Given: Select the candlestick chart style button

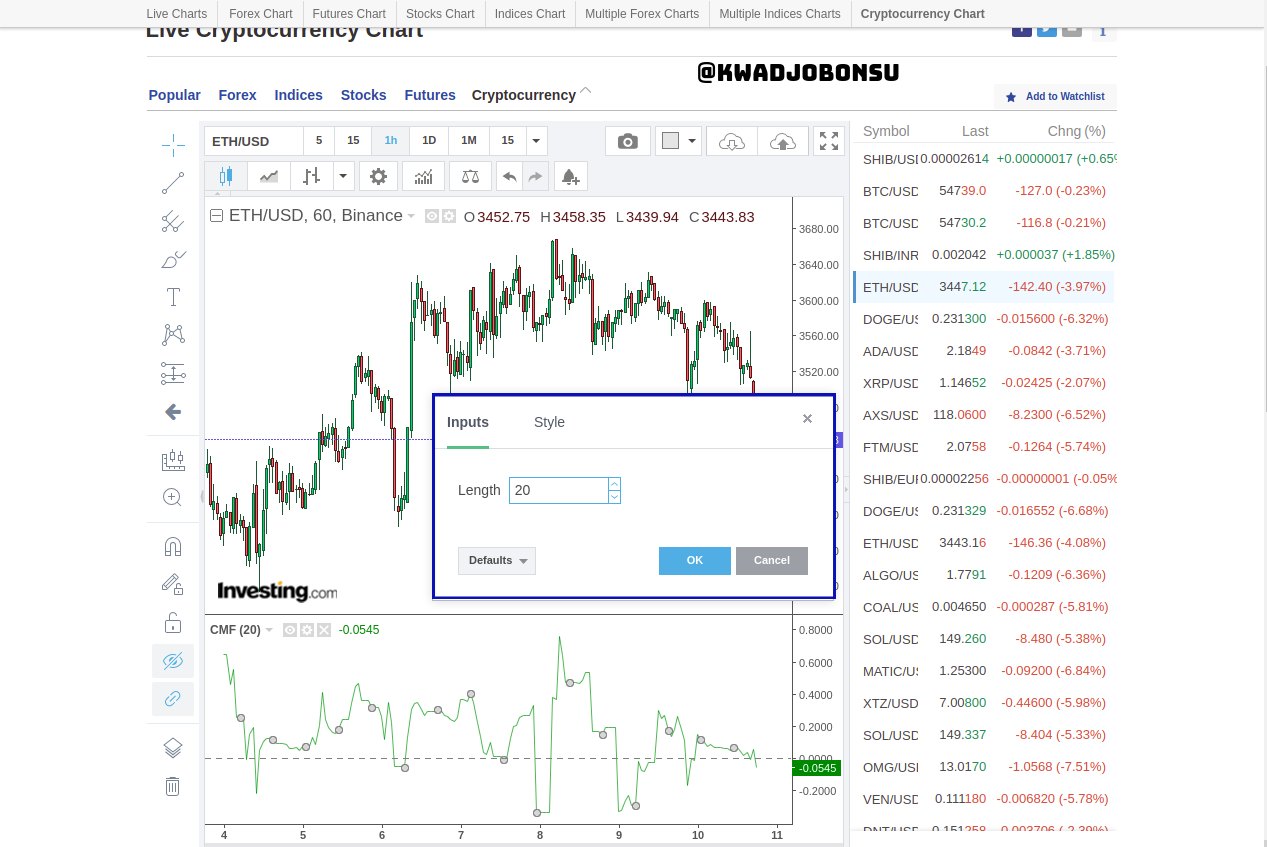Looking at the screenshot, I should (x=226, y=176).
